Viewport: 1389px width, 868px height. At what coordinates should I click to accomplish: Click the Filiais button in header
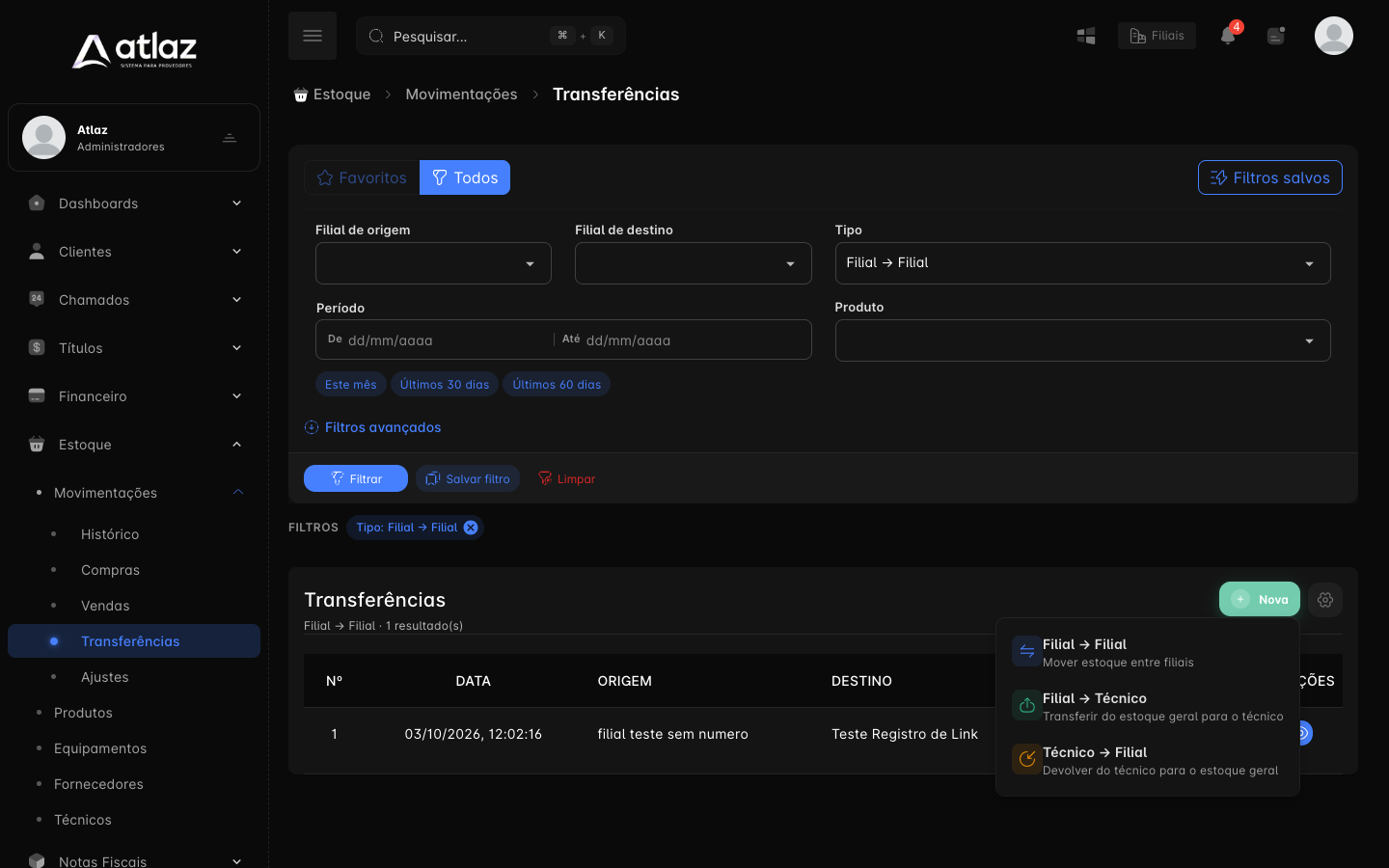pos(1157,36)
